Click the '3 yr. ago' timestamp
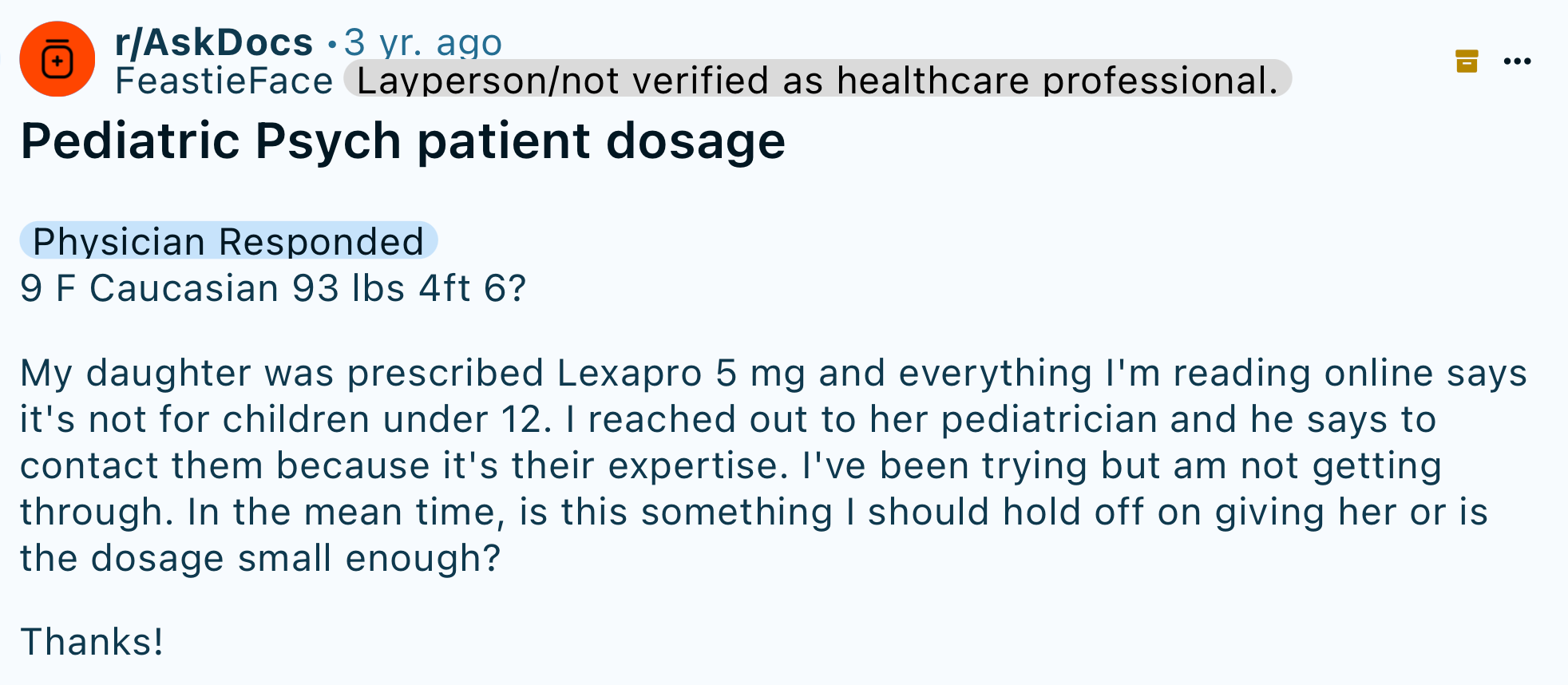This screenshot has width=1568, height=685. coord(423,42)
